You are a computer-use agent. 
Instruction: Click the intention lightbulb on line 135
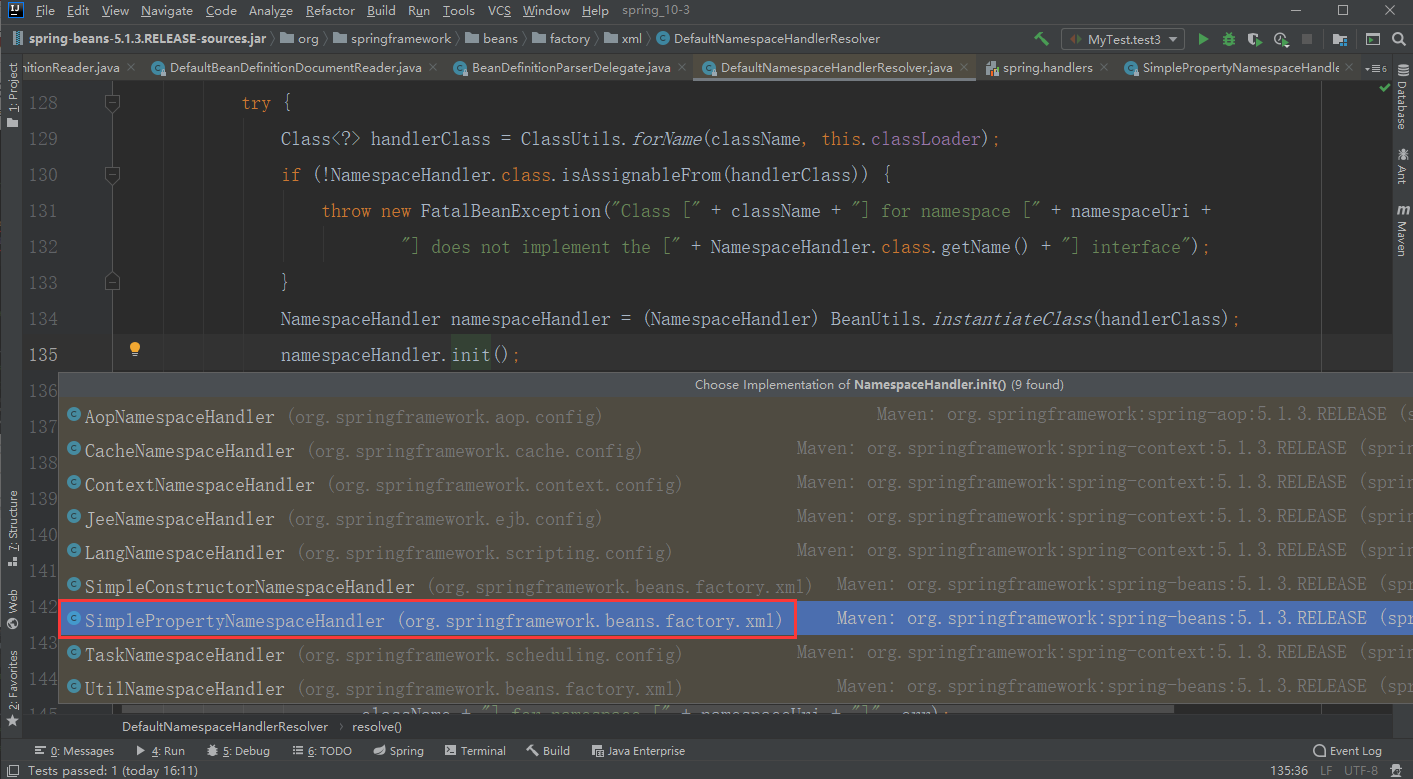(134, 350)
